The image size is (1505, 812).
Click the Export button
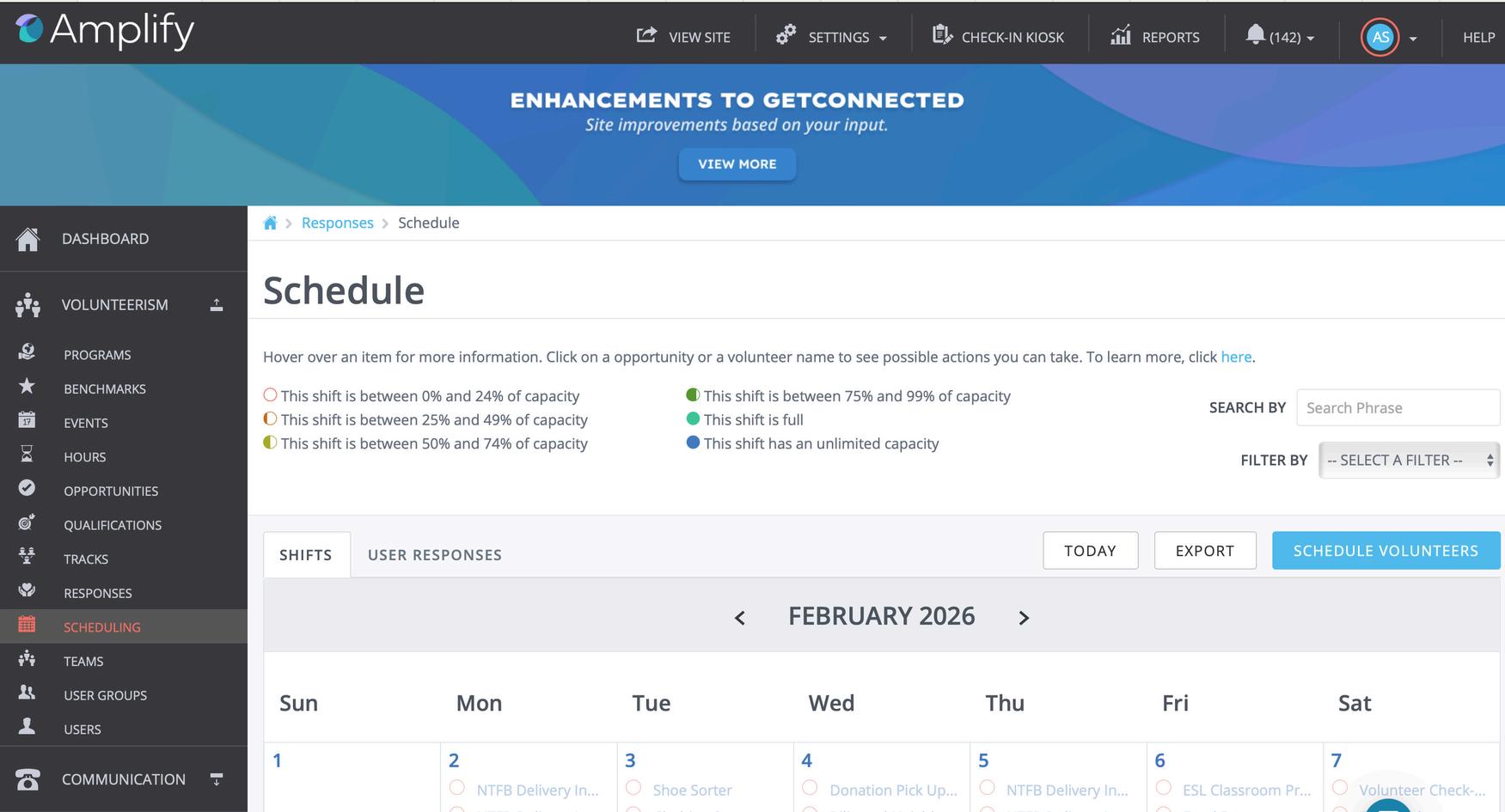[1204, 551]
